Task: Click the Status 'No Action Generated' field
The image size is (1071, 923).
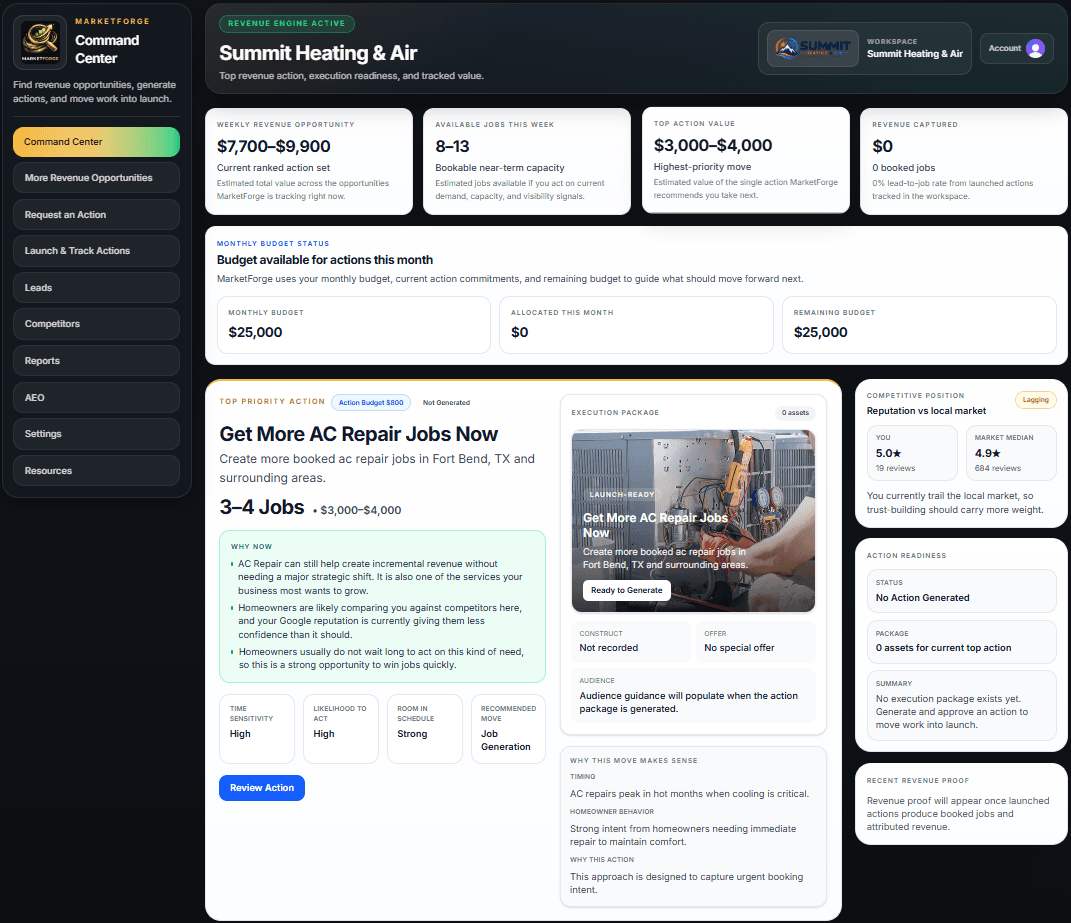Action: [962, 591]
